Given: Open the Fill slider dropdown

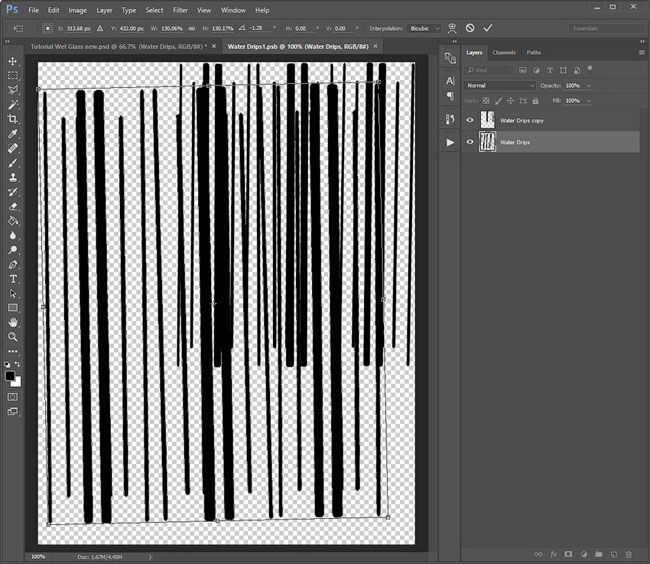Looking at the screenshot, I should pos(589,101).
